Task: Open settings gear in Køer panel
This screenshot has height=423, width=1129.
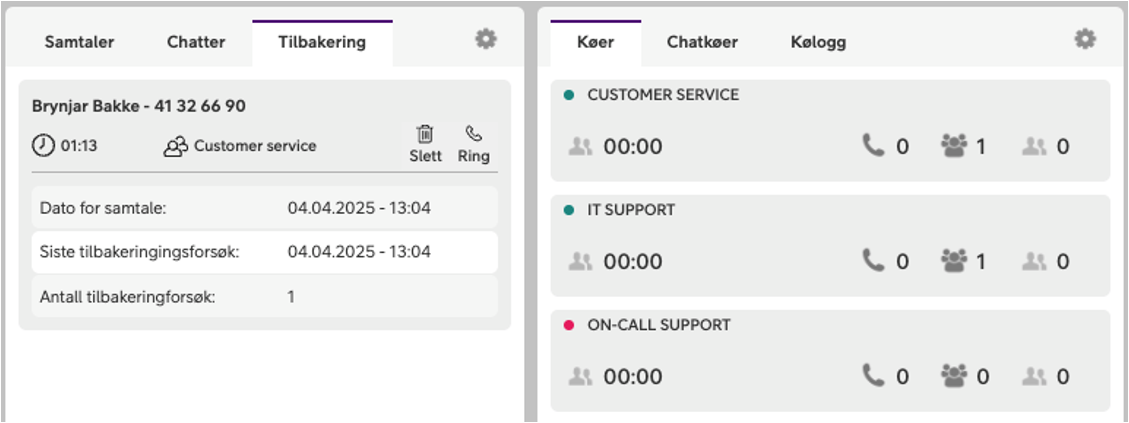Action: click(x=1085, y=39)
